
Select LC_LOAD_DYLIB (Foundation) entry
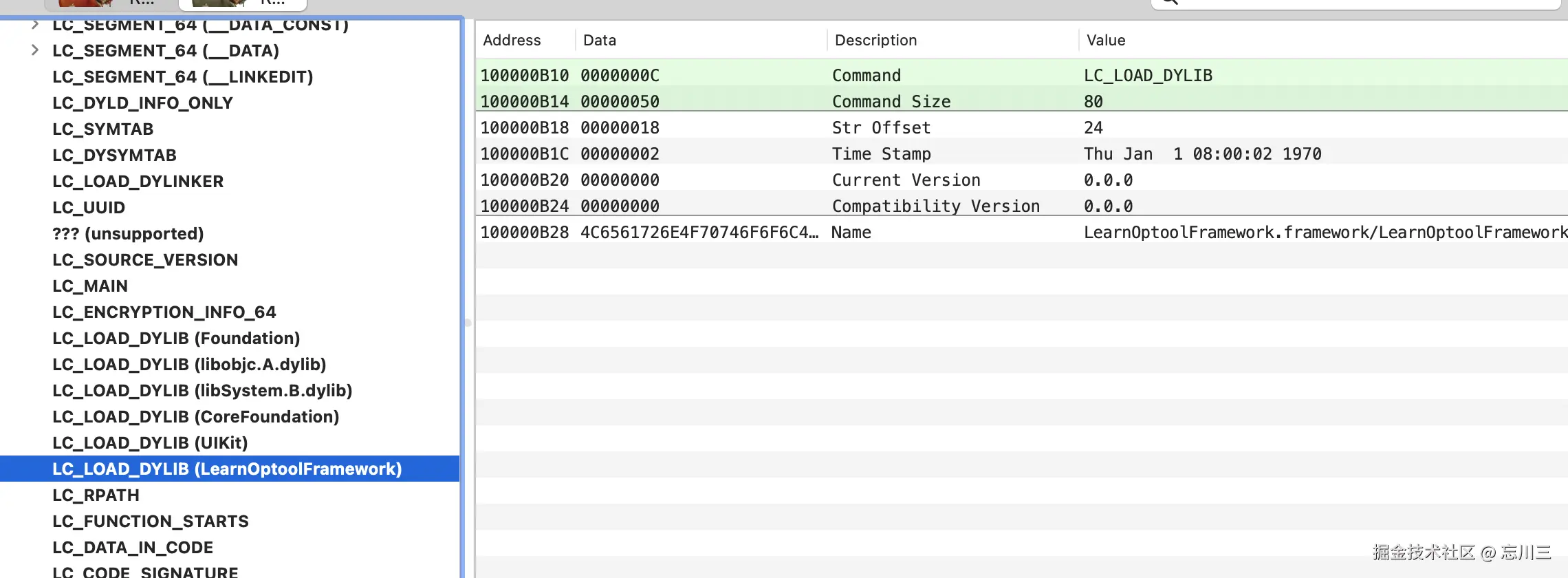176,339
